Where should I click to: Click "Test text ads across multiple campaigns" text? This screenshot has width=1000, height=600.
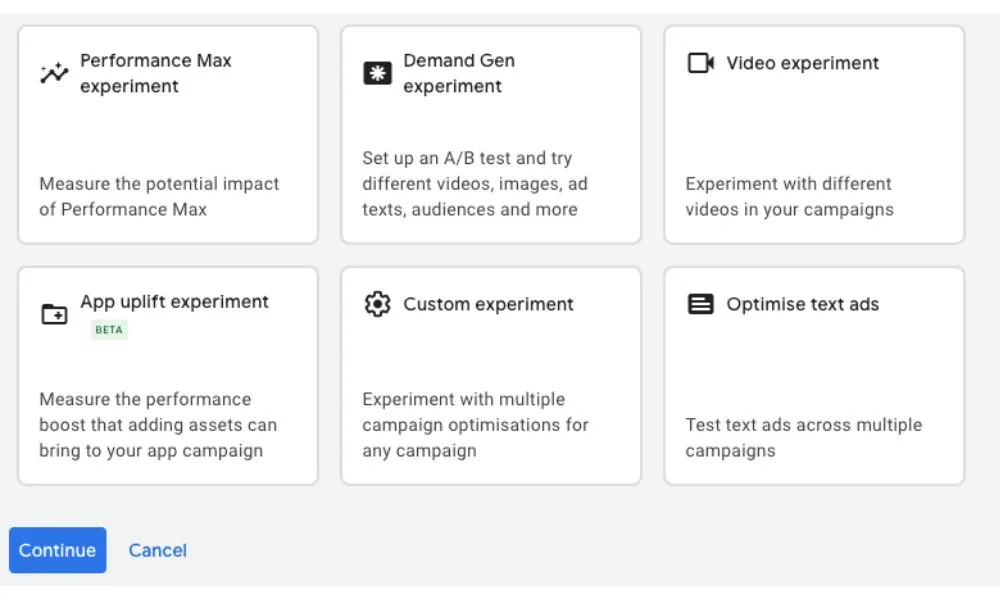(x=803, y=437)
